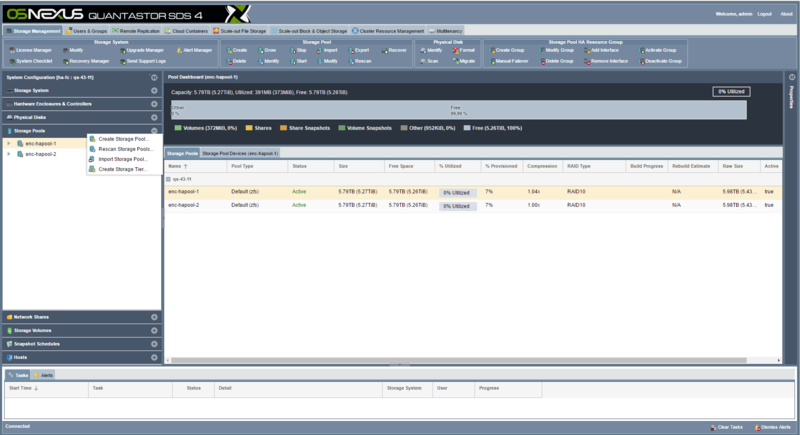Click Grow storage pool
Viewport: 800px width, 435px height.
(x=267, y=50)
